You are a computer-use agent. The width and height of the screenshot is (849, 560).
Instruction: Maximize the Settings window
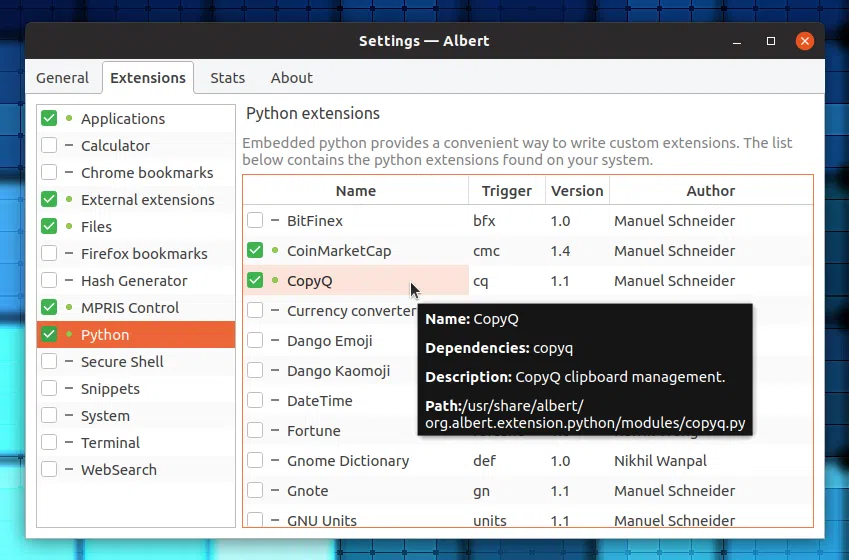tap(770, 41)
